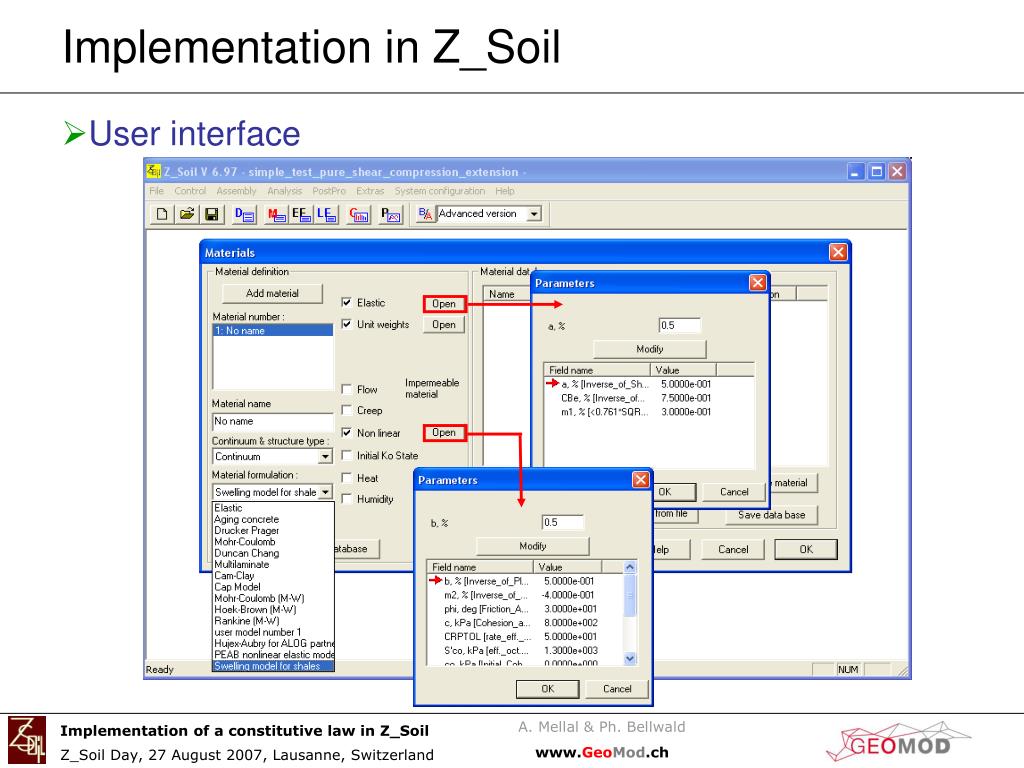Click the red C chart toolbar icon

click(359, 214)
